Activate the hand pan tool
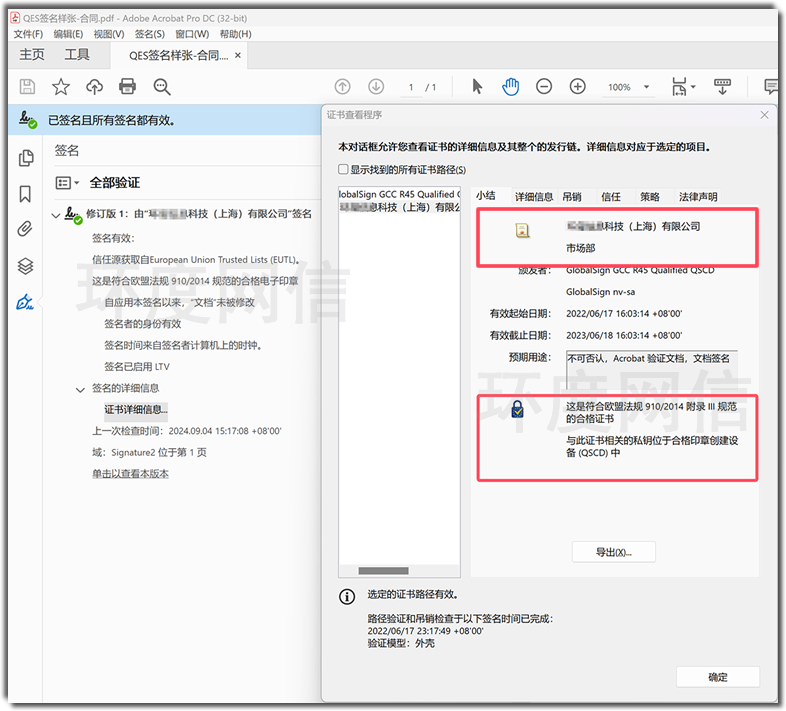The image size is (786, 711). pyautogui.click(x=510, y=87)
